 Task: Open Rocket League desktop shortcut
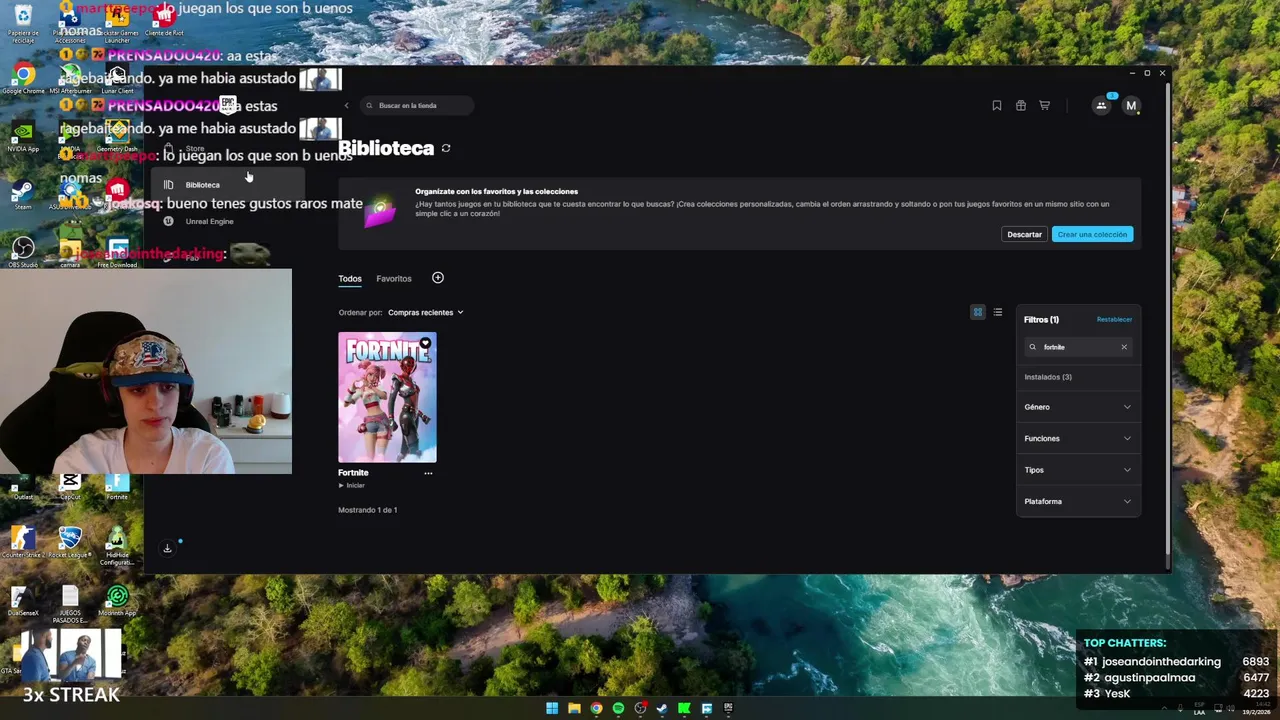pyautogui.click(x=70, y=543)
